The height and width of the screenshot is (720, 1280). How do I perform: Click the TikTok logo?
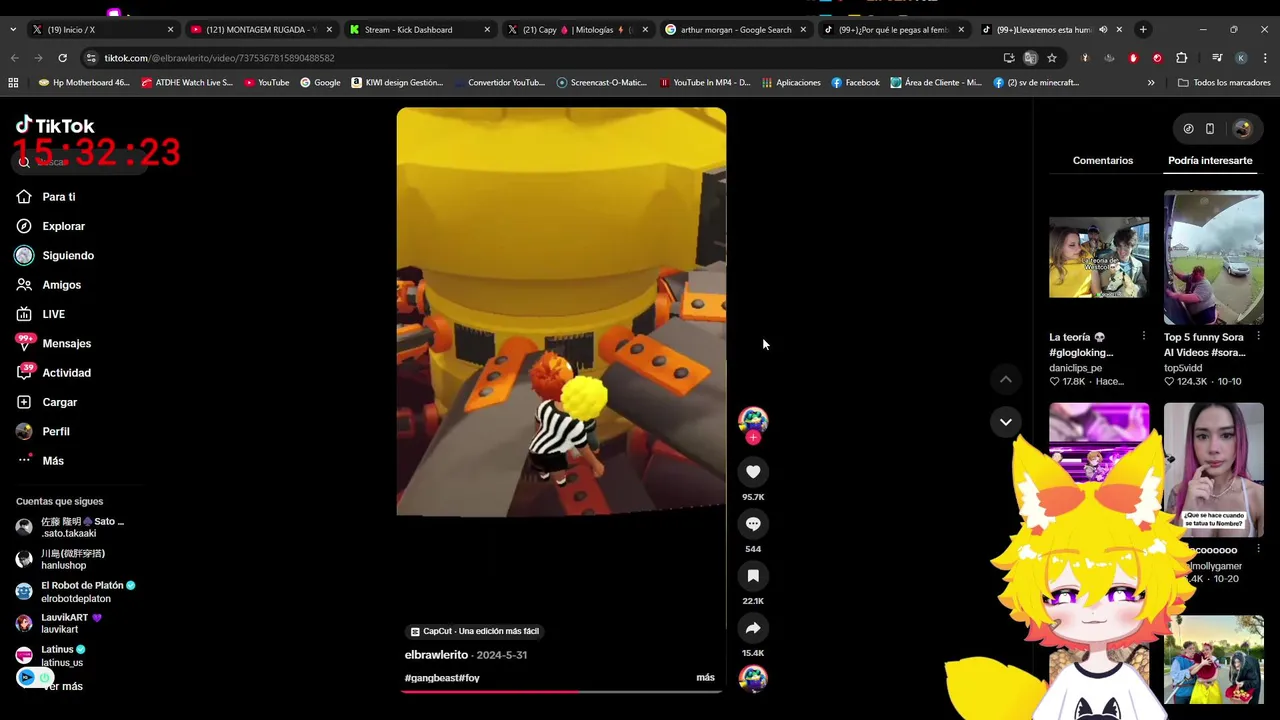pyautogui.click(x=55, y=125)
